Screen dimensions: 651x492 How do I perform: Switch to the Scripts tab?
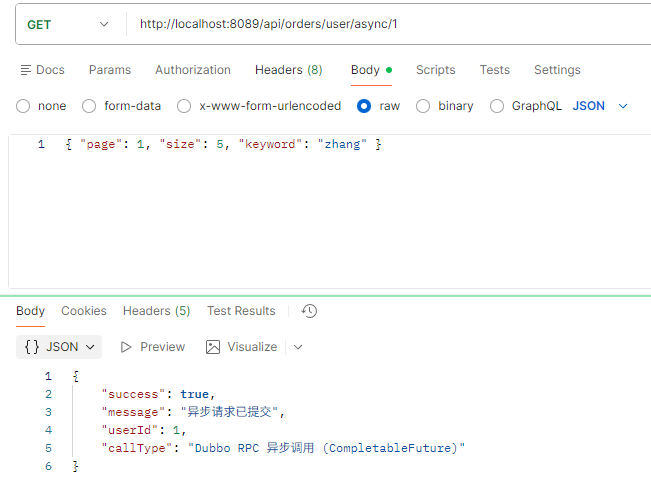tap(435, 70)
